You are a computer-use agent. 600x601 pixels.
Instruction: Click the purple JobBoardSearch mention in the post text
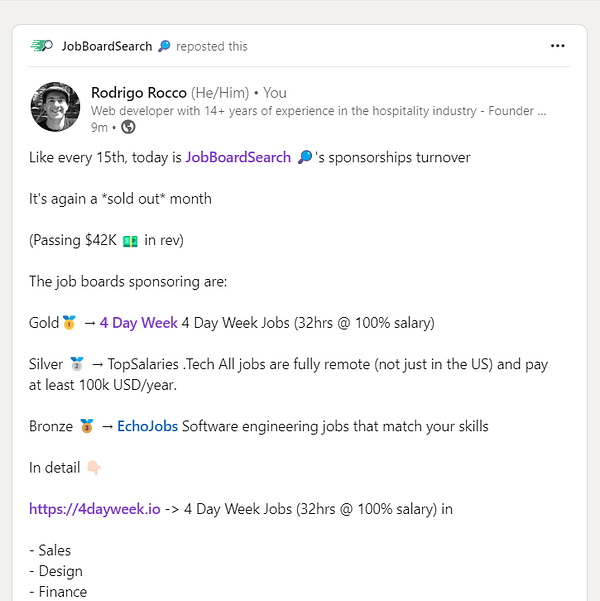click(238, 157)
